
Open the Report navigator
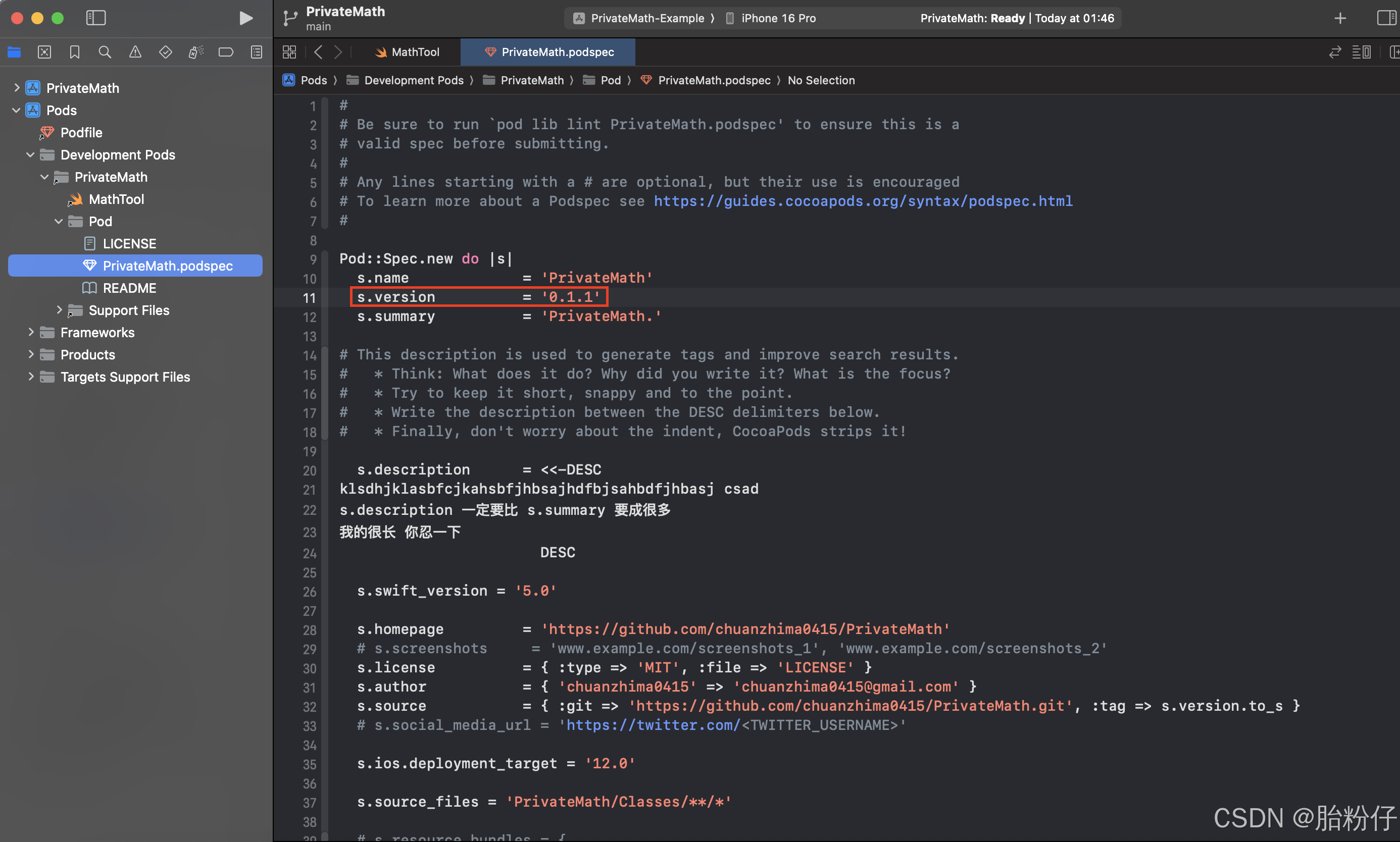(x=257, y=52)
